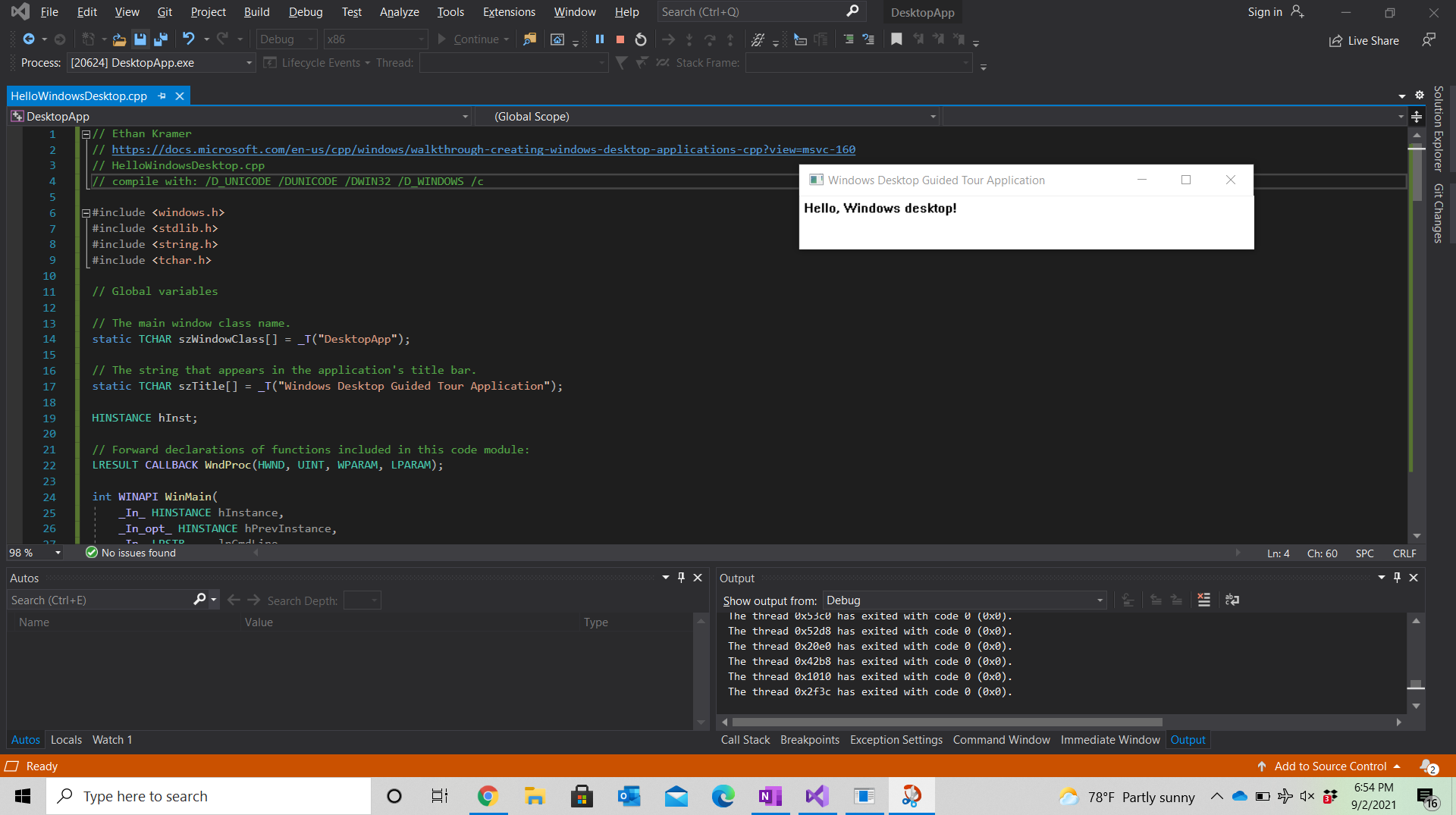Screen dimensions: 1456x815
Task: Click the Break All pause icon
Action: (600, 39)
